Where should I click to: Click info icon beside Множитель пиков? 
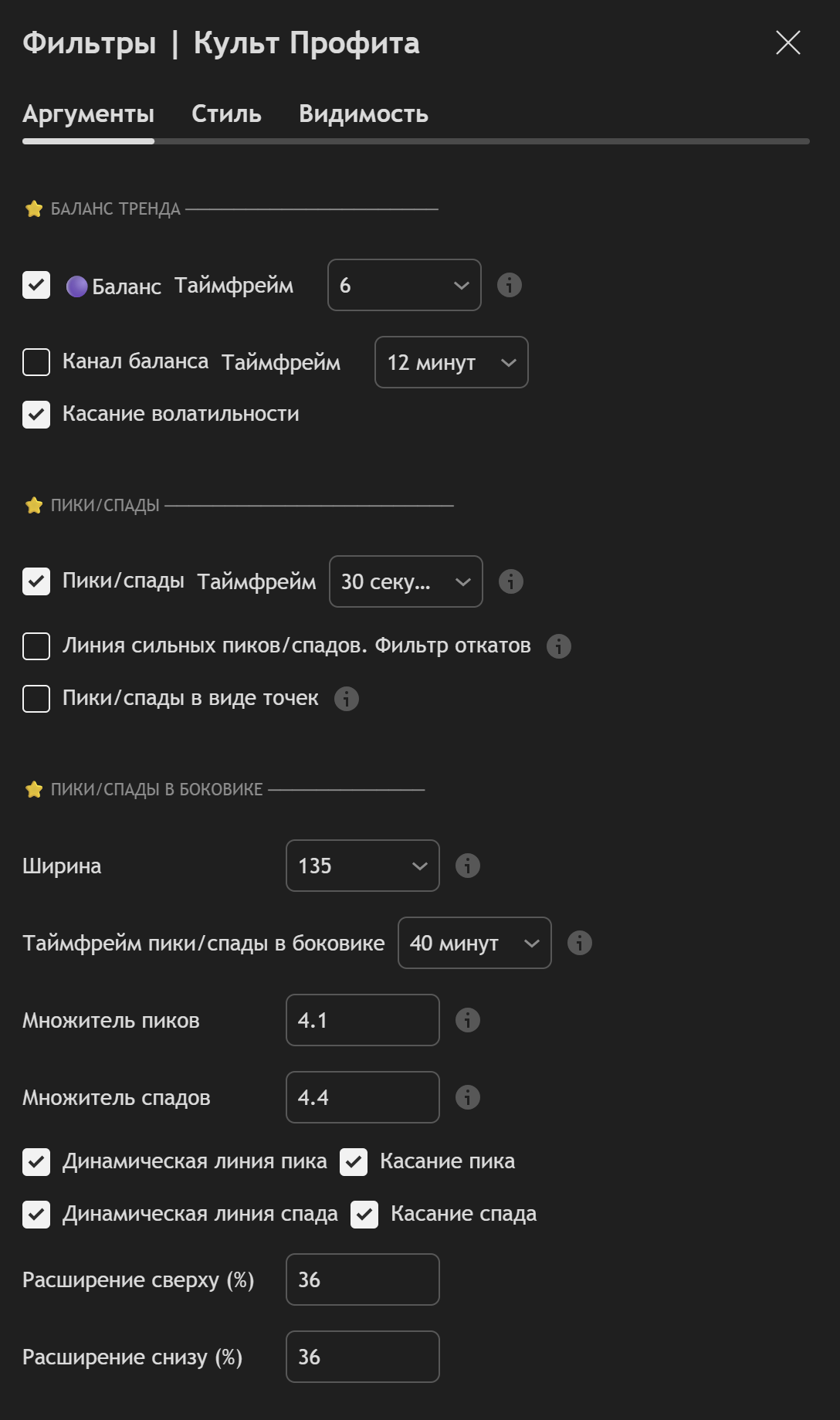468,1020
